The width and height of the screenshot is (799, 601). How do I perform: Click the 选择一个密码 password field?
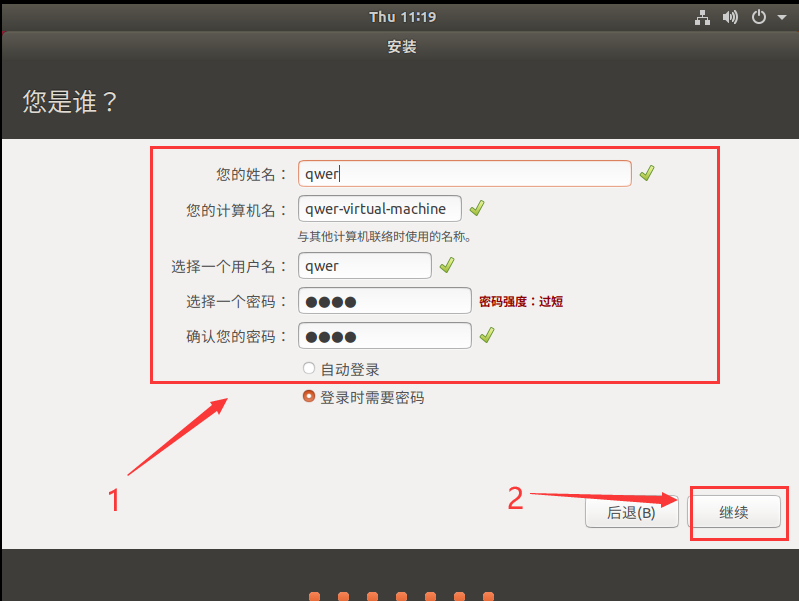pyautogui.click(x=385, y=301)
